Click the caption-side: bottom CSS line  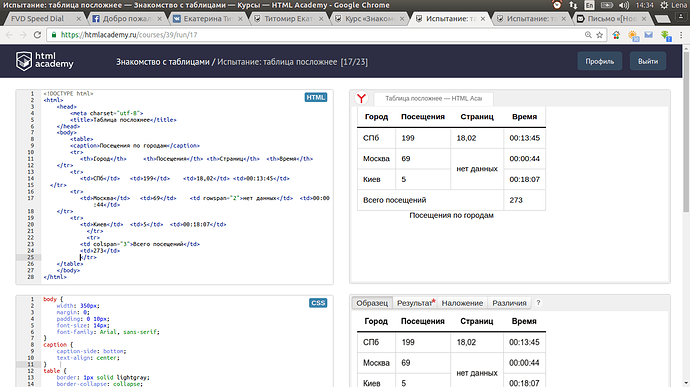point(91,351)
